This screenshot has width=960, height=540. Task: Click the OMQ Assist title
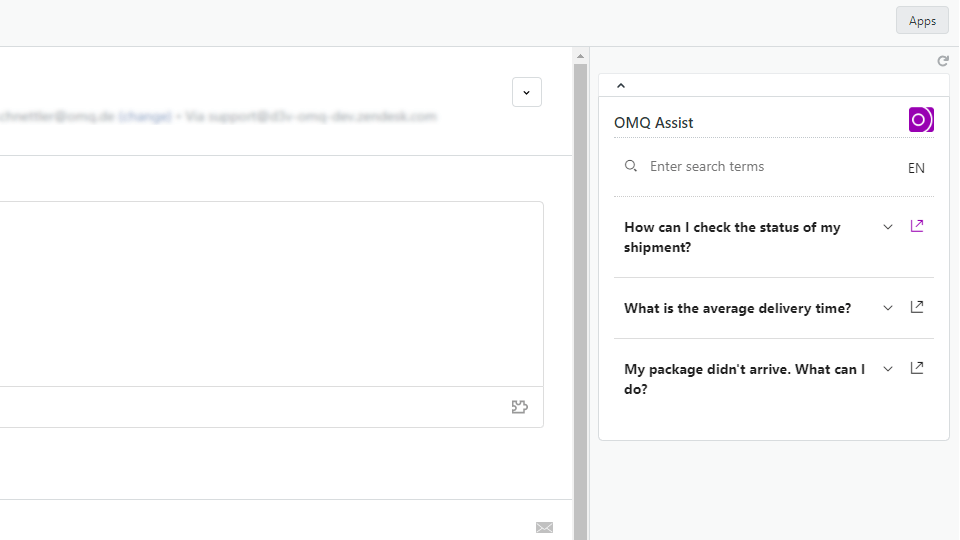pos(653,122)
